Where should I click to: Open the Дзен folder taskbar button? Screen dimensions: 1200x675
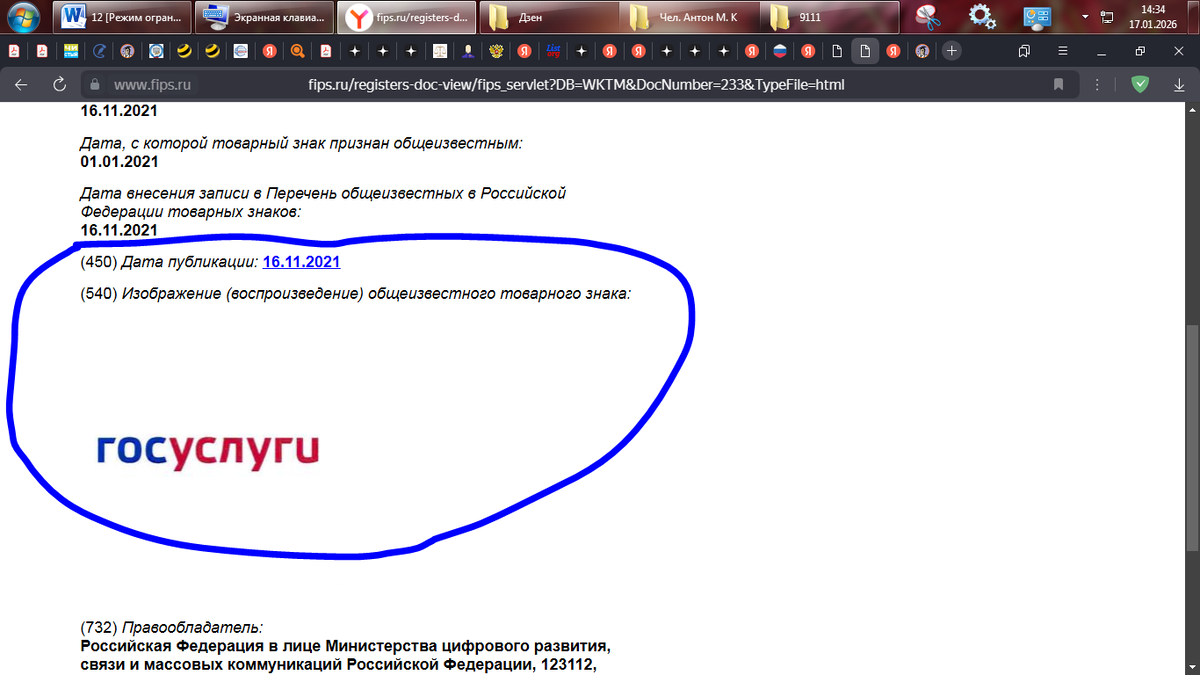click(547, 16)
